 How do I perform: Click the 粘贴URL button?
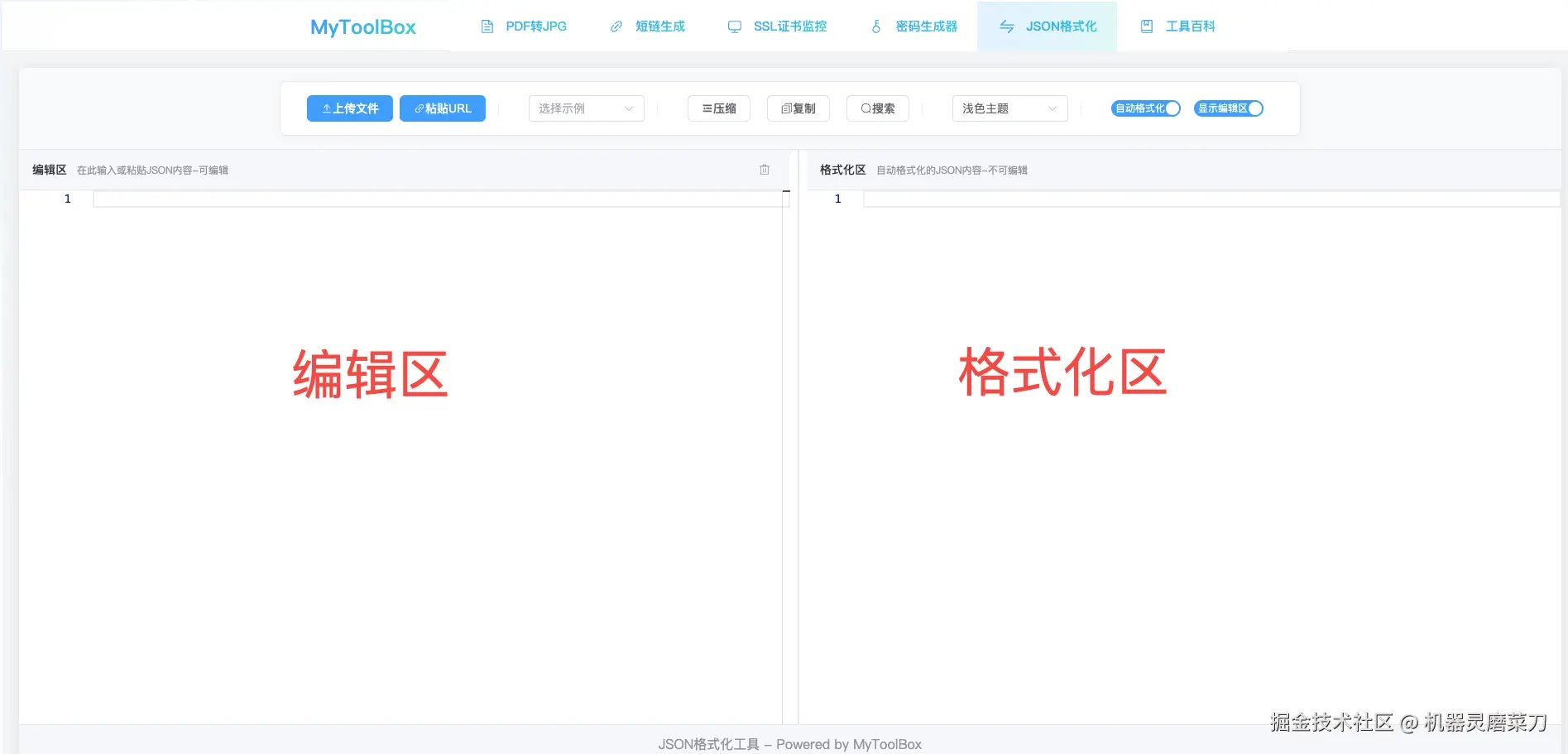point(443,108)
